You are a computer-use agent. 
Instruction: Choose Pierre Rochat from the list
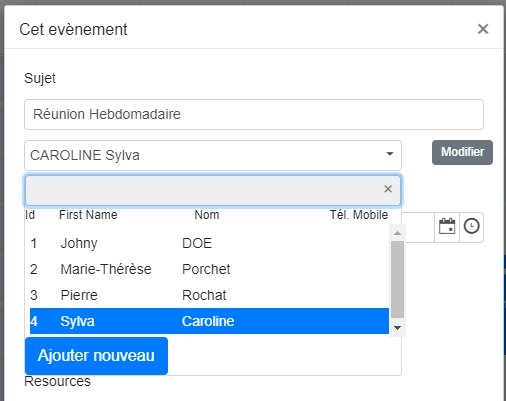point(209,295)
